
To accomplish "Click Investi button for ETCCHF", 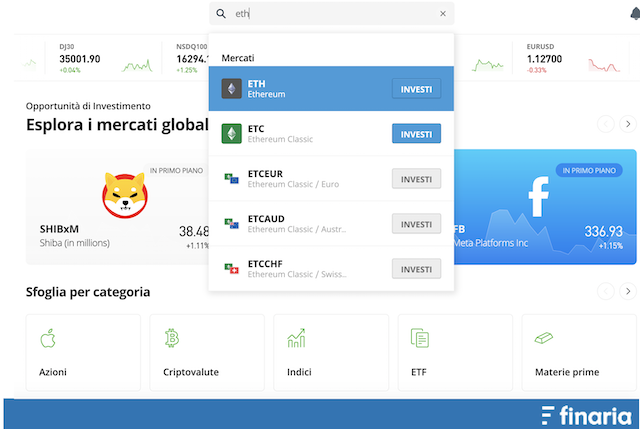I will tap(416, 269).
